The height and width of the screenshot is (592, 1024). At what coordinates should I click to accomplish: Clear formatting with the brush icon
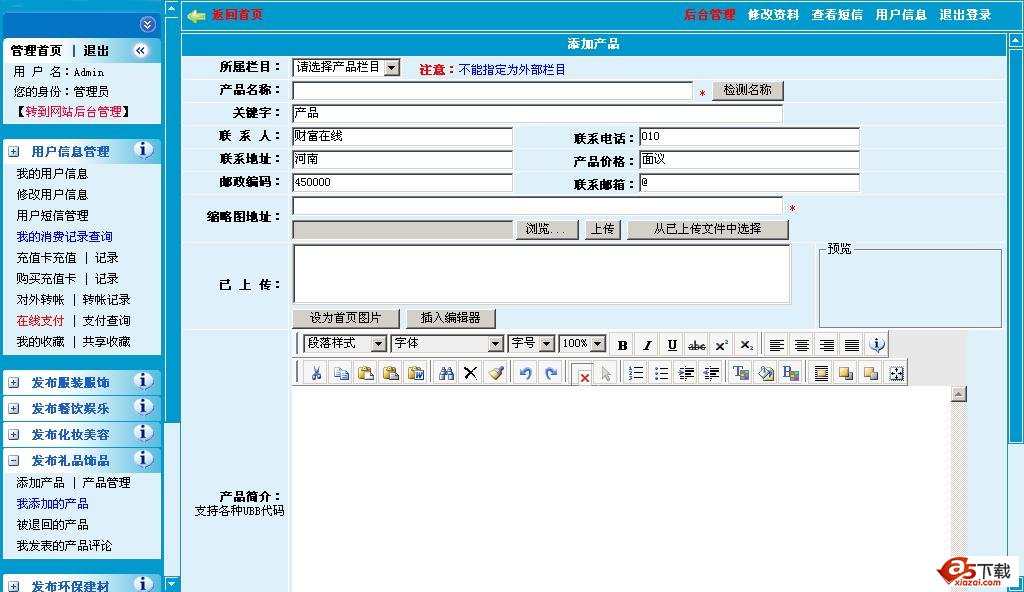coord(496,373)
